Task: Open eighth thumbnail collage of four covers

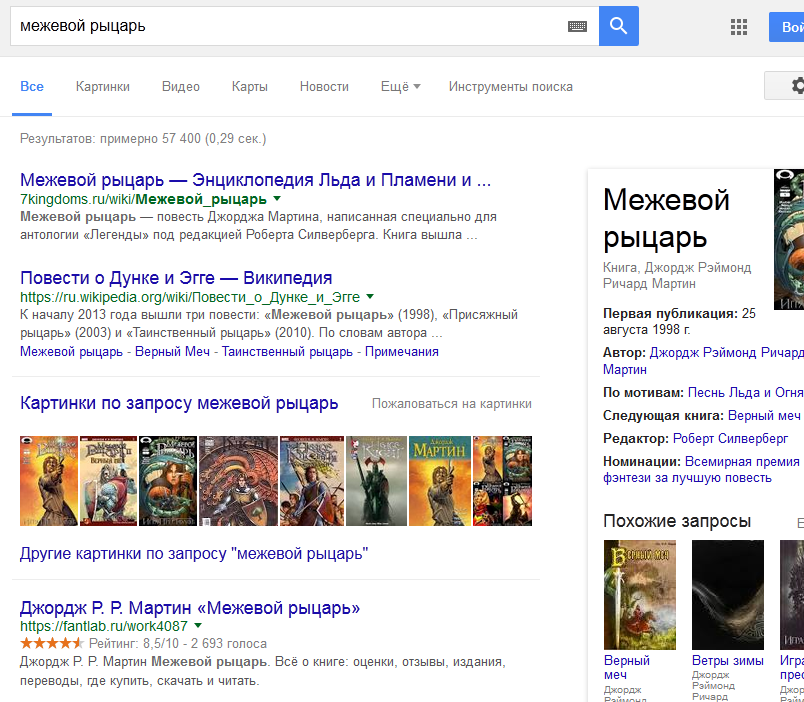Action: pos(502,481)
